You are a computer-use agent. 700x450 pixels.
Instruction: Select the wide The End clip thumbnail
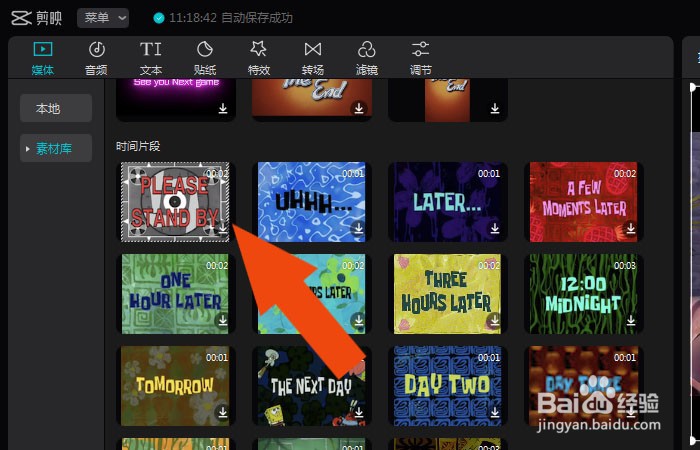pyautogui.click(x=312, y=98)
